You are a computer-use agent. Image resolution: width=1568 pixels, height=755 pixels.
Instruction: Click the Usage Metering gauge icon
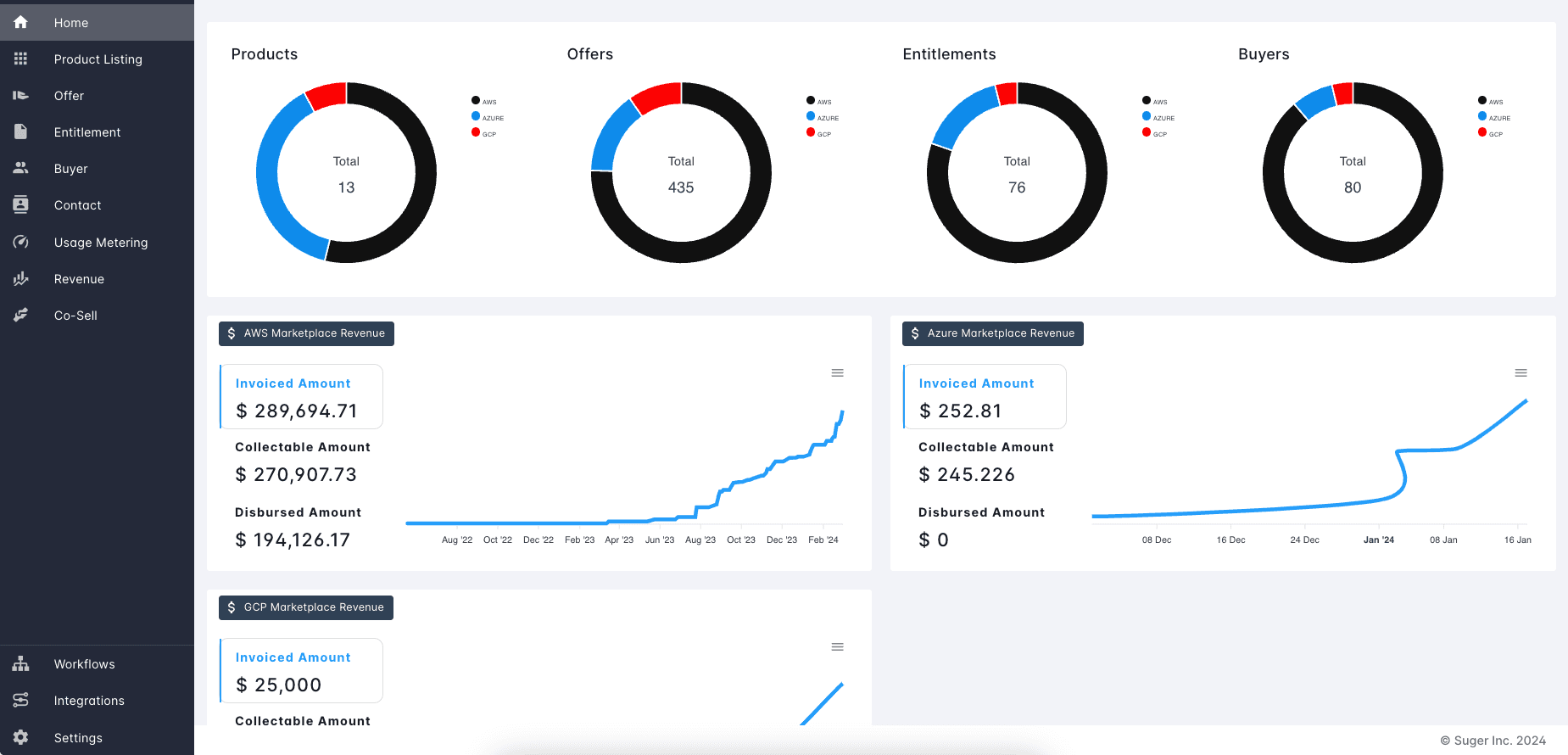[x=20, y=242]
